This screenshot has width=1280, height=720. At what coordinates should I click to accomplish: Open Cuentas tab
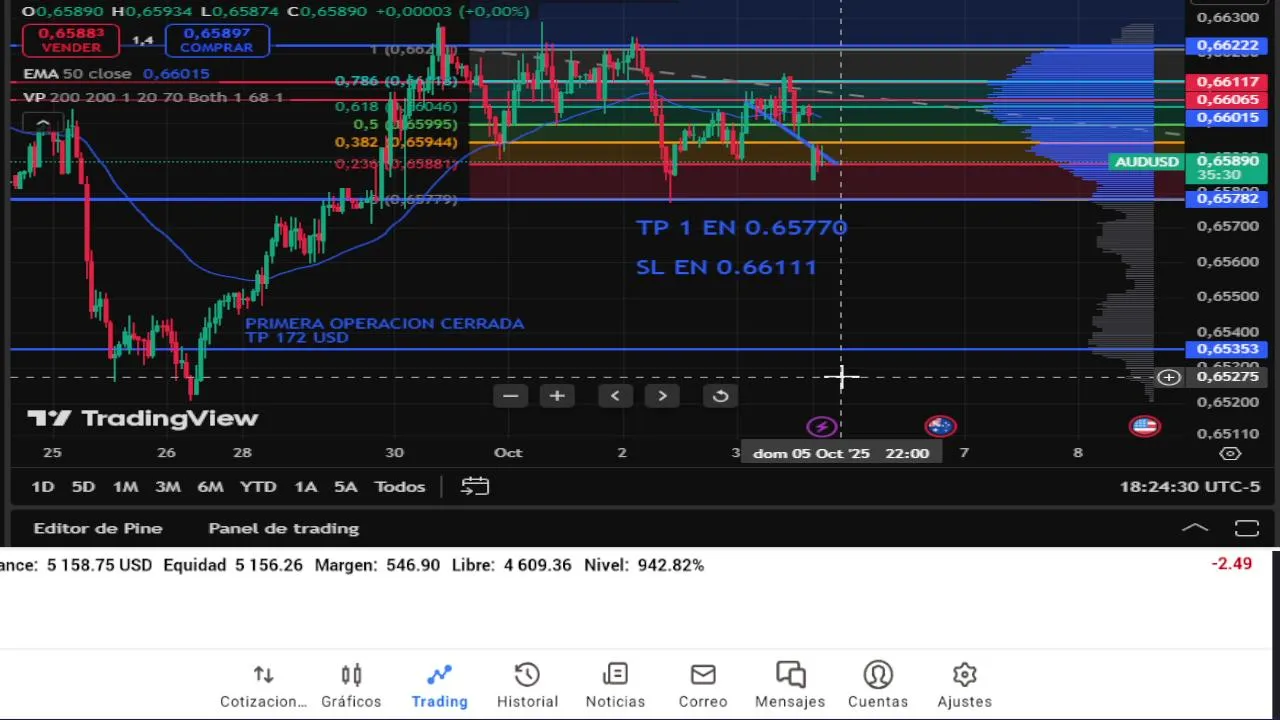(878, 686)
